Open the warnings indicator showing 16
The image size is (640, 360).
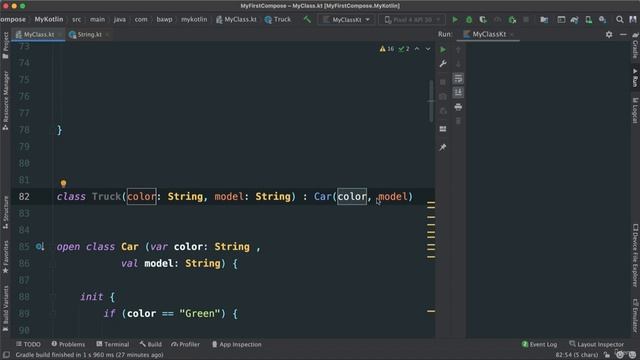click(387, 49)
